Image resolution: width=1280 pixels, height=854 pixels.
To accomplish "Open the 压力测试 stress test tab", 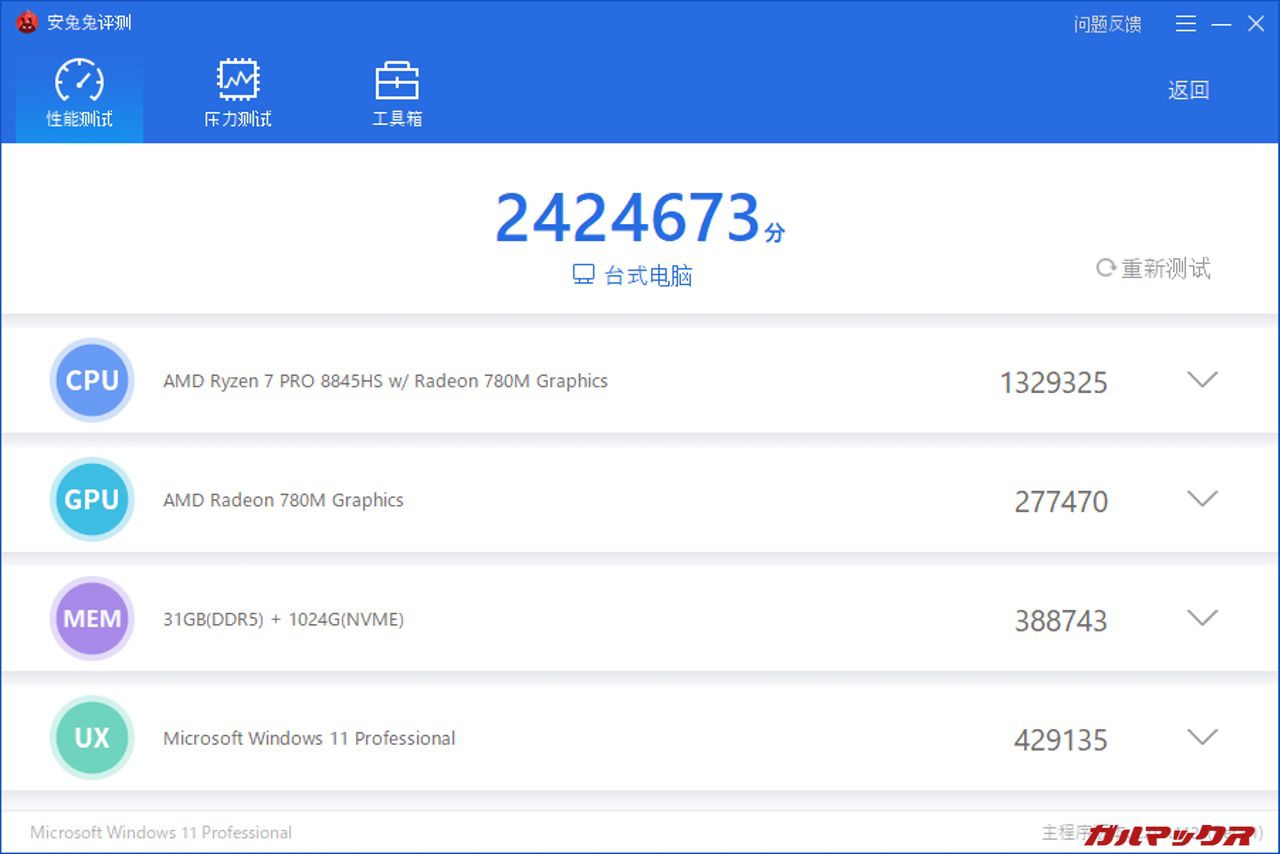I will click(x=238, y=94).
